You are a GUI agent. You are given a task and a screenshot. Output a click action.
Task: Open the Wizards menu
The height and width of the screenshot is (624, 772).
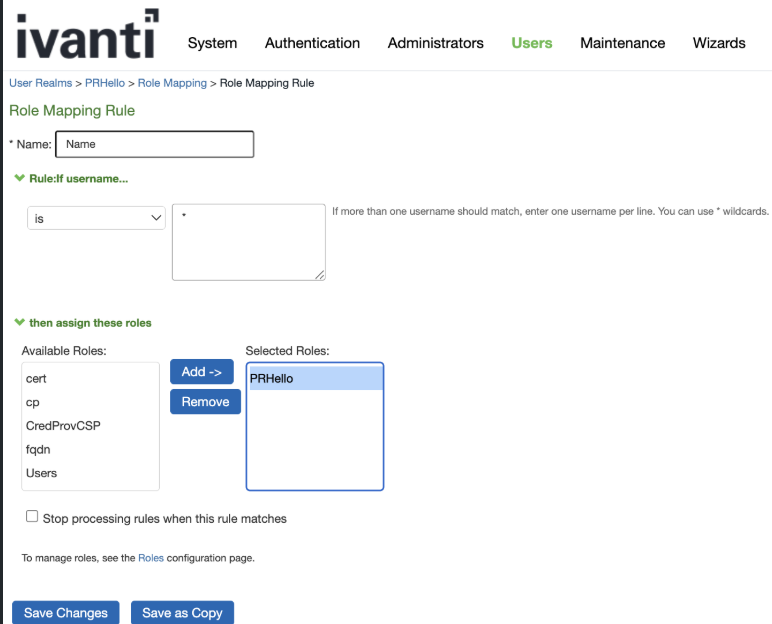click(x=718, y=43)
